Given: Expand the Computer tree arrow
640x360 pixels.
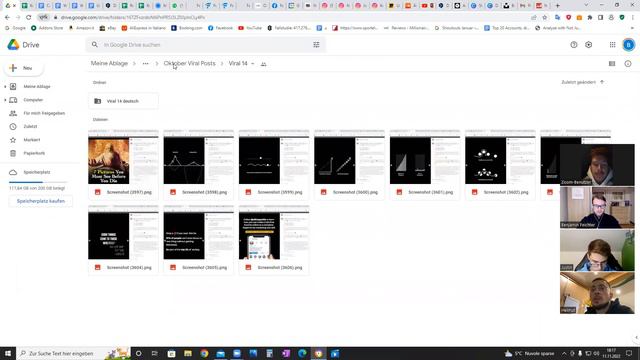Looking at the screenshot, I should click(x=5, y=100).
